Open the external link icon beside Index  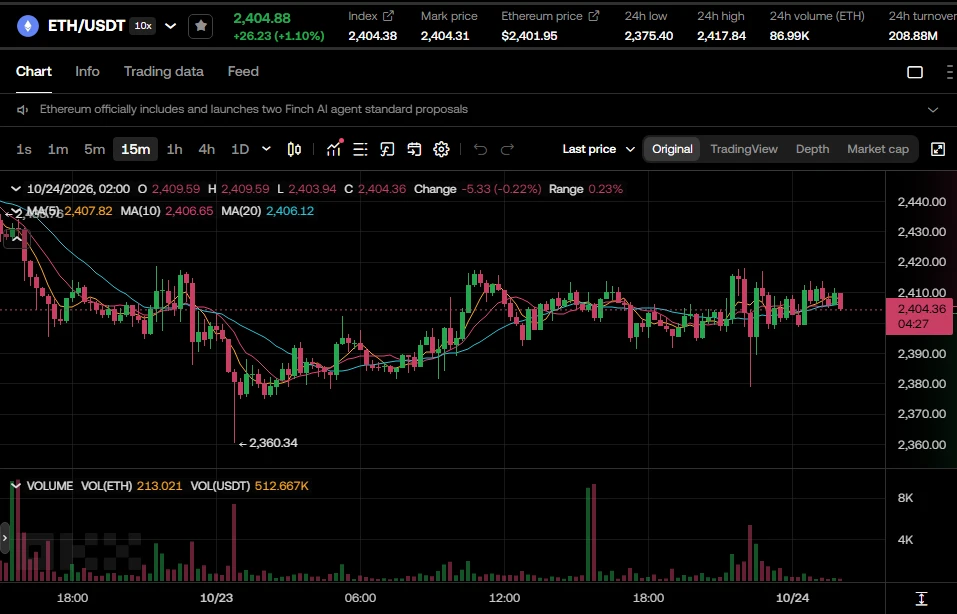tap(388, 16)
